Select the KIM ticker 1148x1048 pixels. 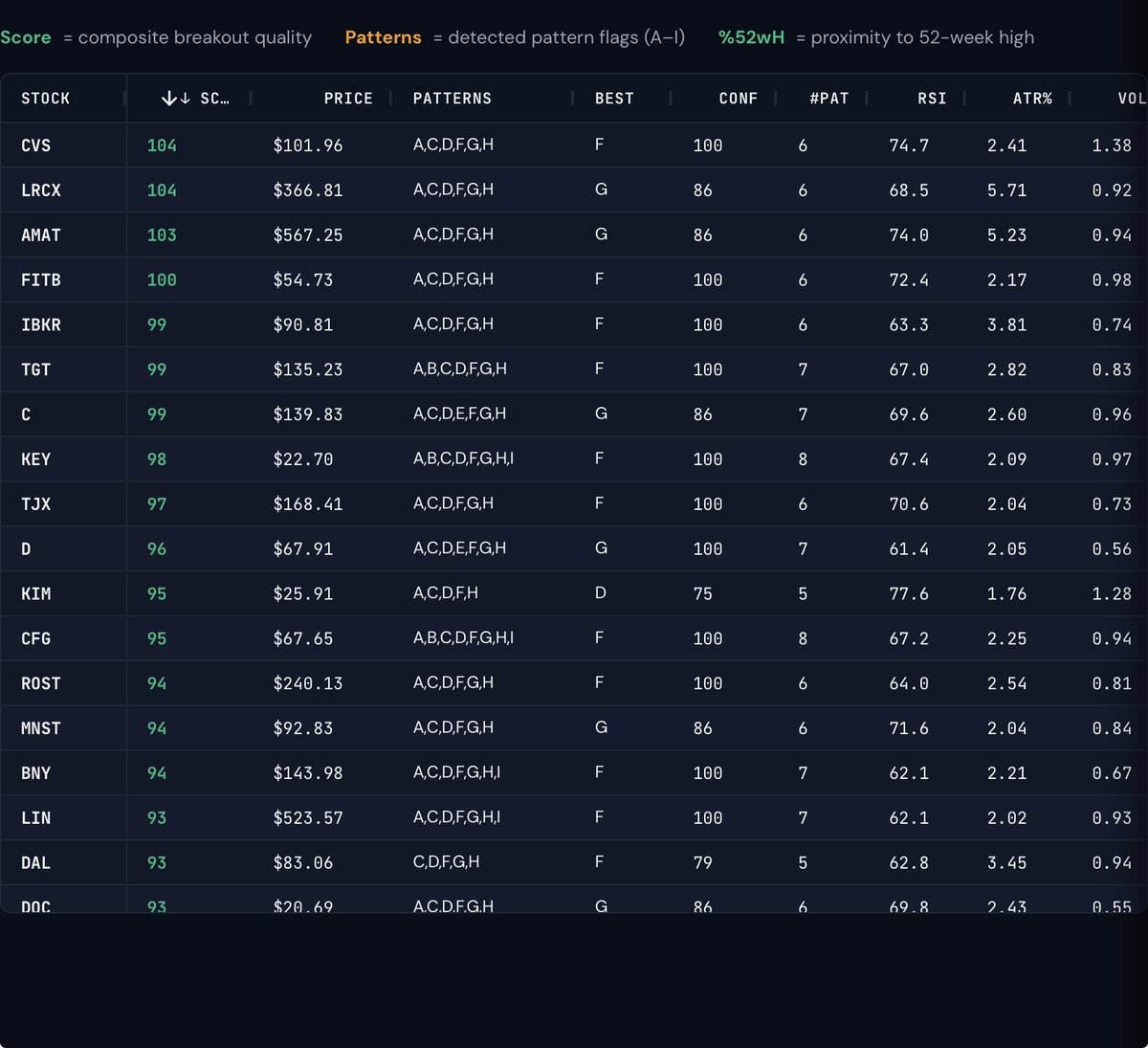click(x=36, y=594)
